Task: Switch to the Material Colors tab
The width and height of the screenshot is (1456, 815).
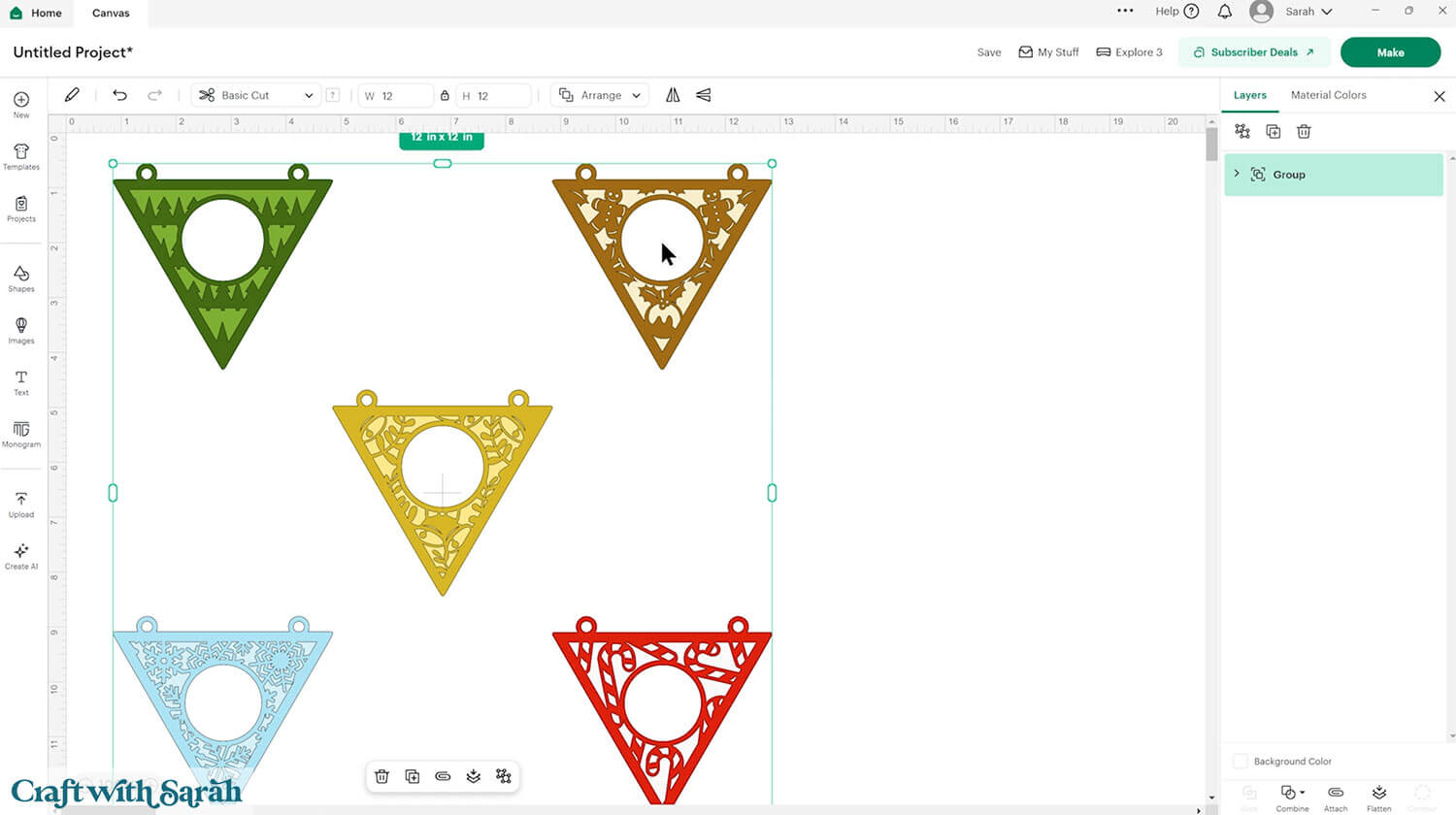Action: tap(1328, 95)
